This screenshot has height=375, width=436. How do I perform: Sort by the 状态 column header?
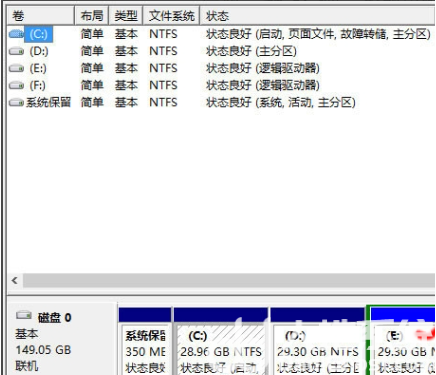coord(317,16)
